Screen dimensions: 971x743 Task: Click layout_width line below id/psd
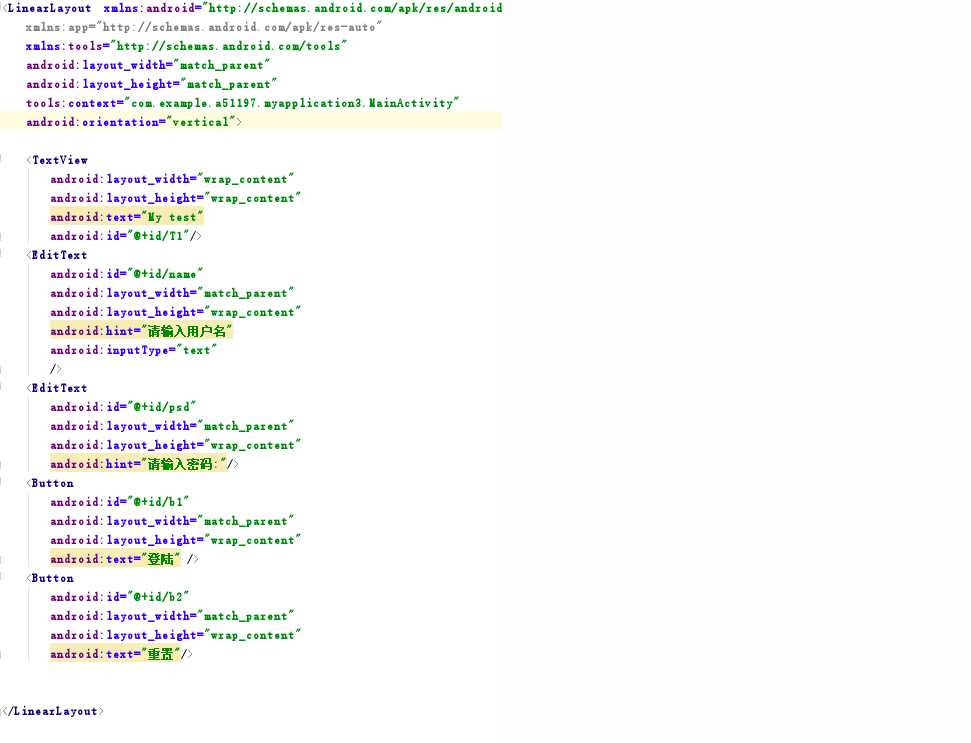pyautogui.click(x=172, y=427)
